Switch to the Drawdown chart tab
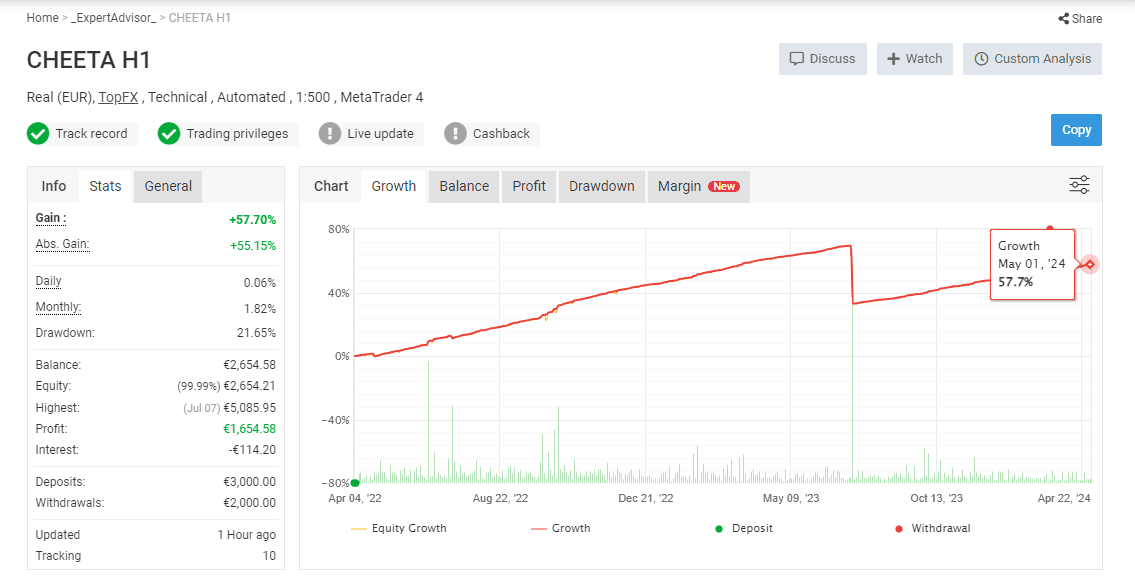This screenshot has width=1135, height=580. (x=602, y=186)
